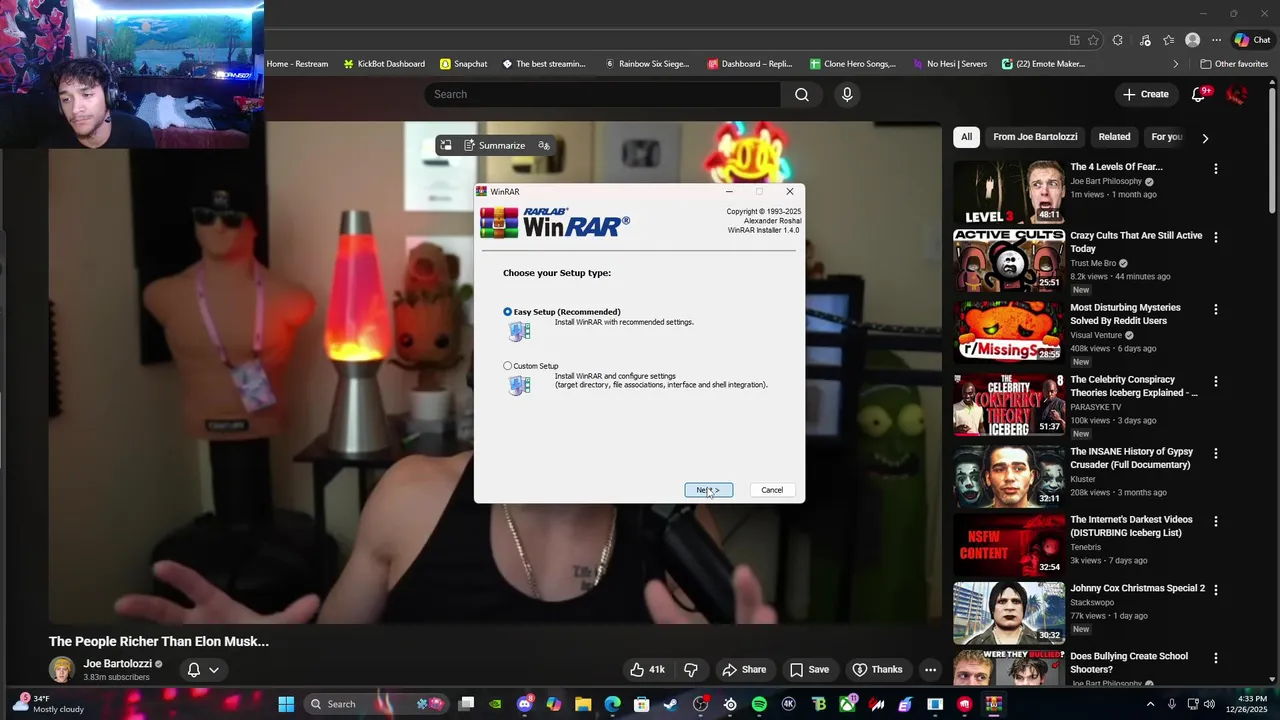
Task: Open options for Gypsy Crusader documentary video
Action: coord(1216,454)
